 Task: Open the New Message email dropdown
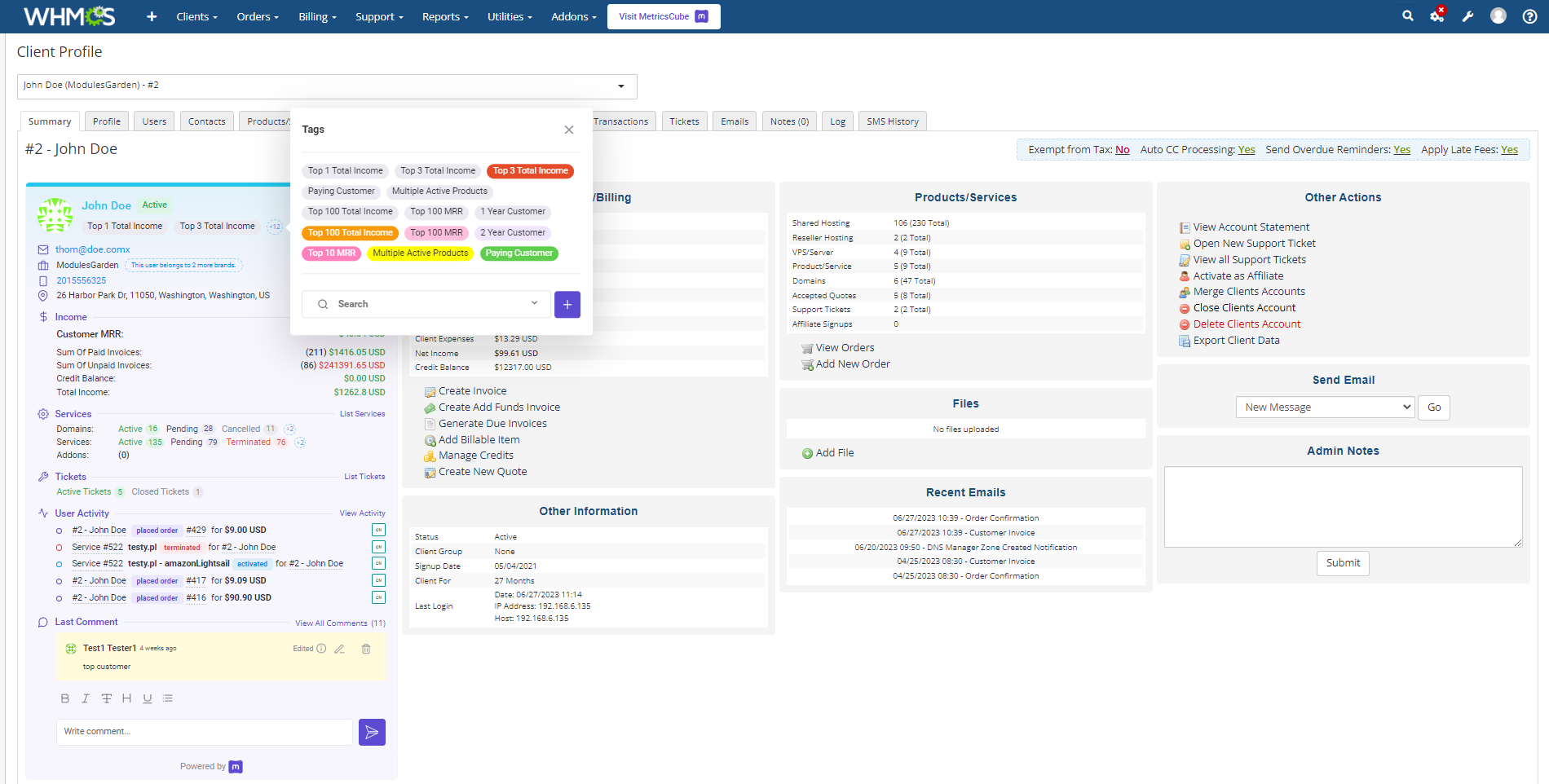[1326, 407]
